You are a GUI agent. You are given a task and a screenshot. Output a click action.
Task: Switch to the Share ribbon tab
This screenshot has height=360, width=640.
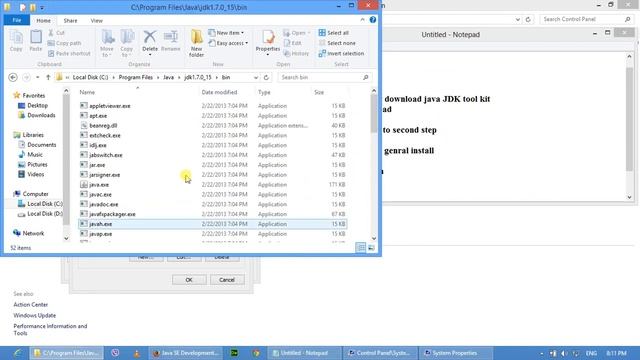70,20
